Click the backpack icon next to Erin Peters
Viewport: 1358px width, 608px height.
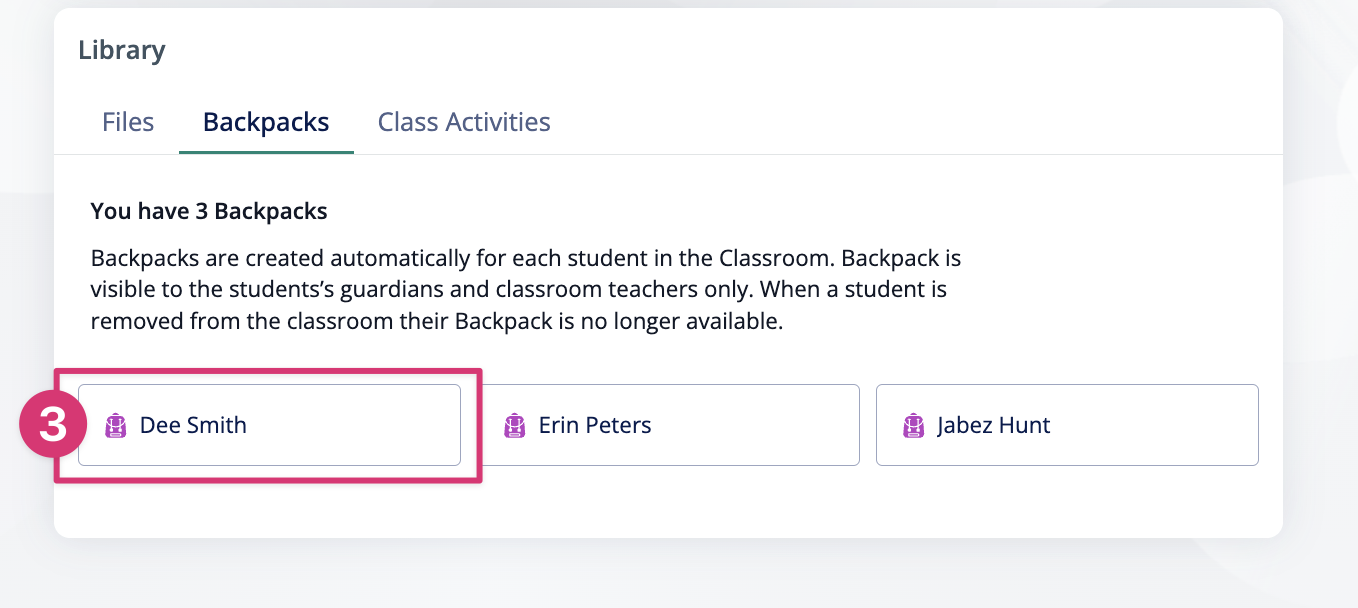[x=515, y=426]
